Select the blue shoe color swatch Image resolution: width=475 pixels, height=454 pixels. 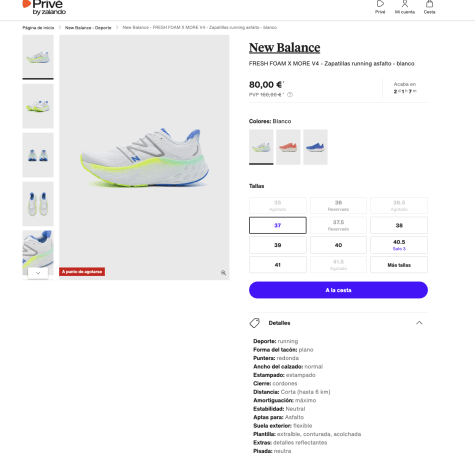click(315, 147)
